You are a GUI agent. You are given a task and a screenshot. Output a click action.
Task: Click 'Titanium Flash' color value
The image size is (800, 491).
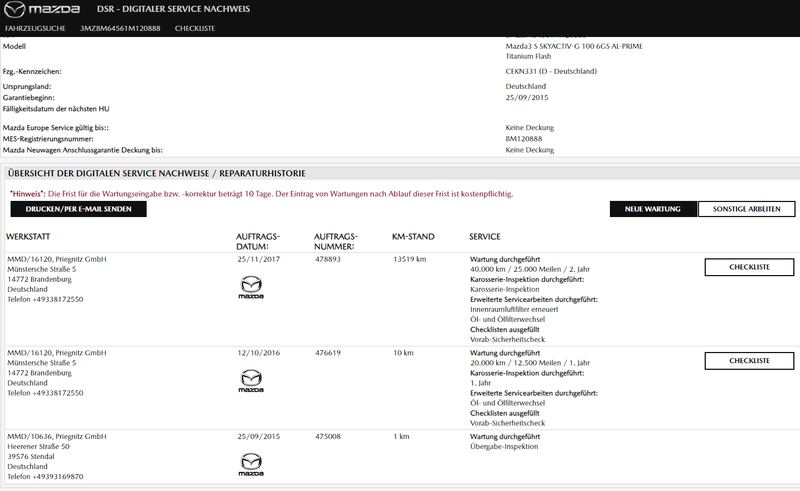point(528,57)
